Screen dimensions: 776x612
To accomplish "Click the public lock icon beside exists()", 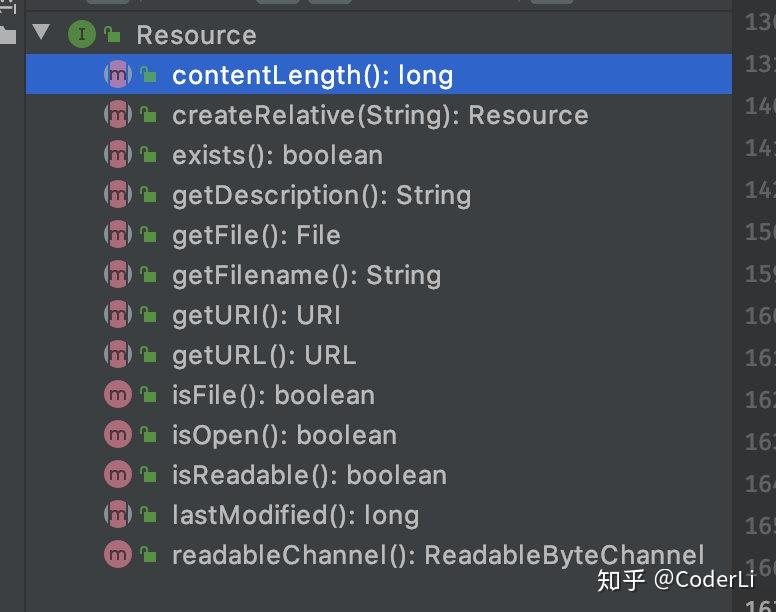I will click(x=148, y=155).
